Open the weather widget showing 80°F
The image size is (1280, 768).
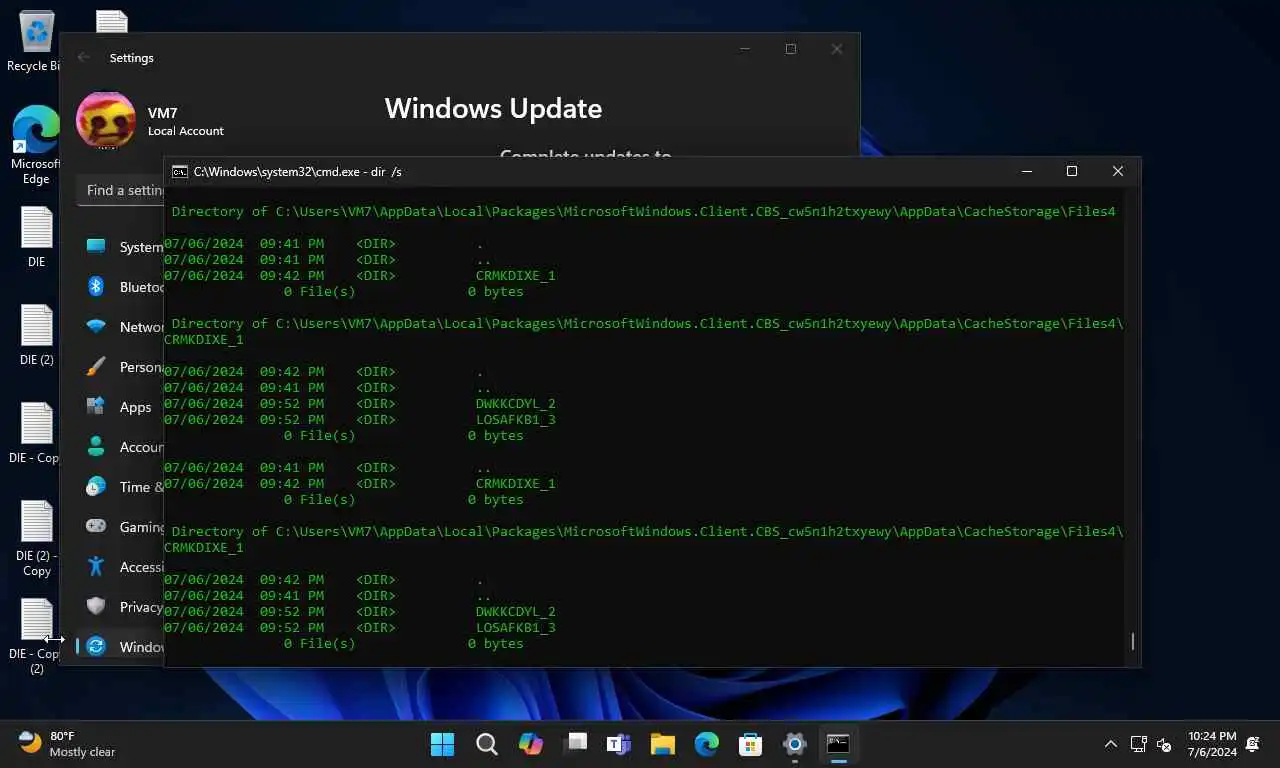click(x=67, y=744)
